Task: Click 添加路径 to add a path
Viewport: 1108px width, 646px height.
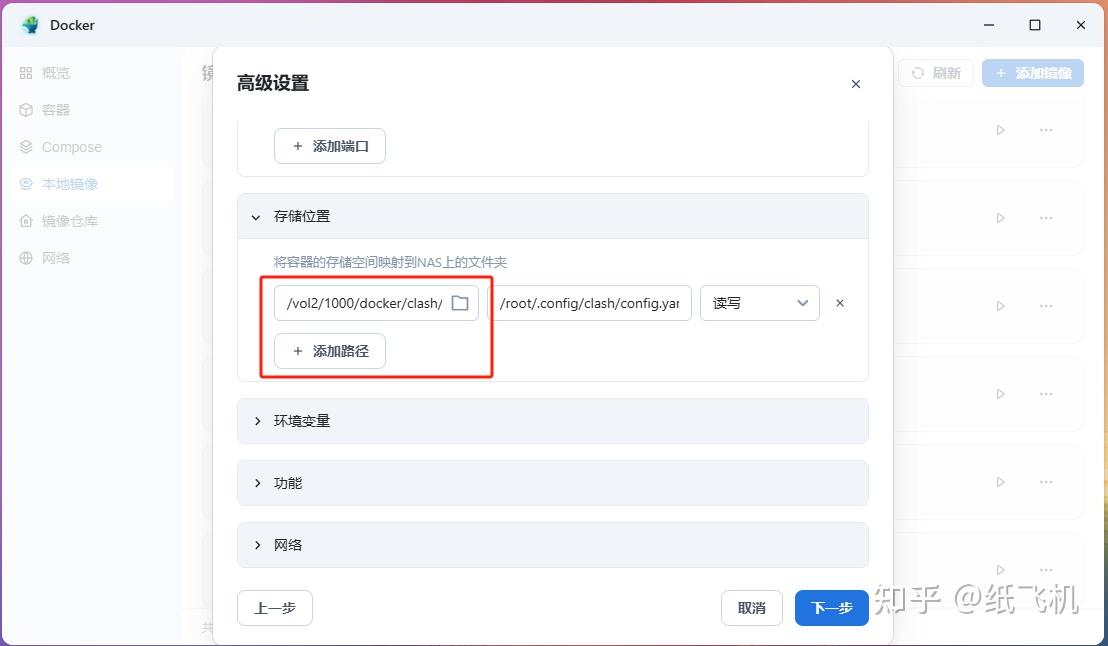Action: pyautogui.click(x=329, y=350)
